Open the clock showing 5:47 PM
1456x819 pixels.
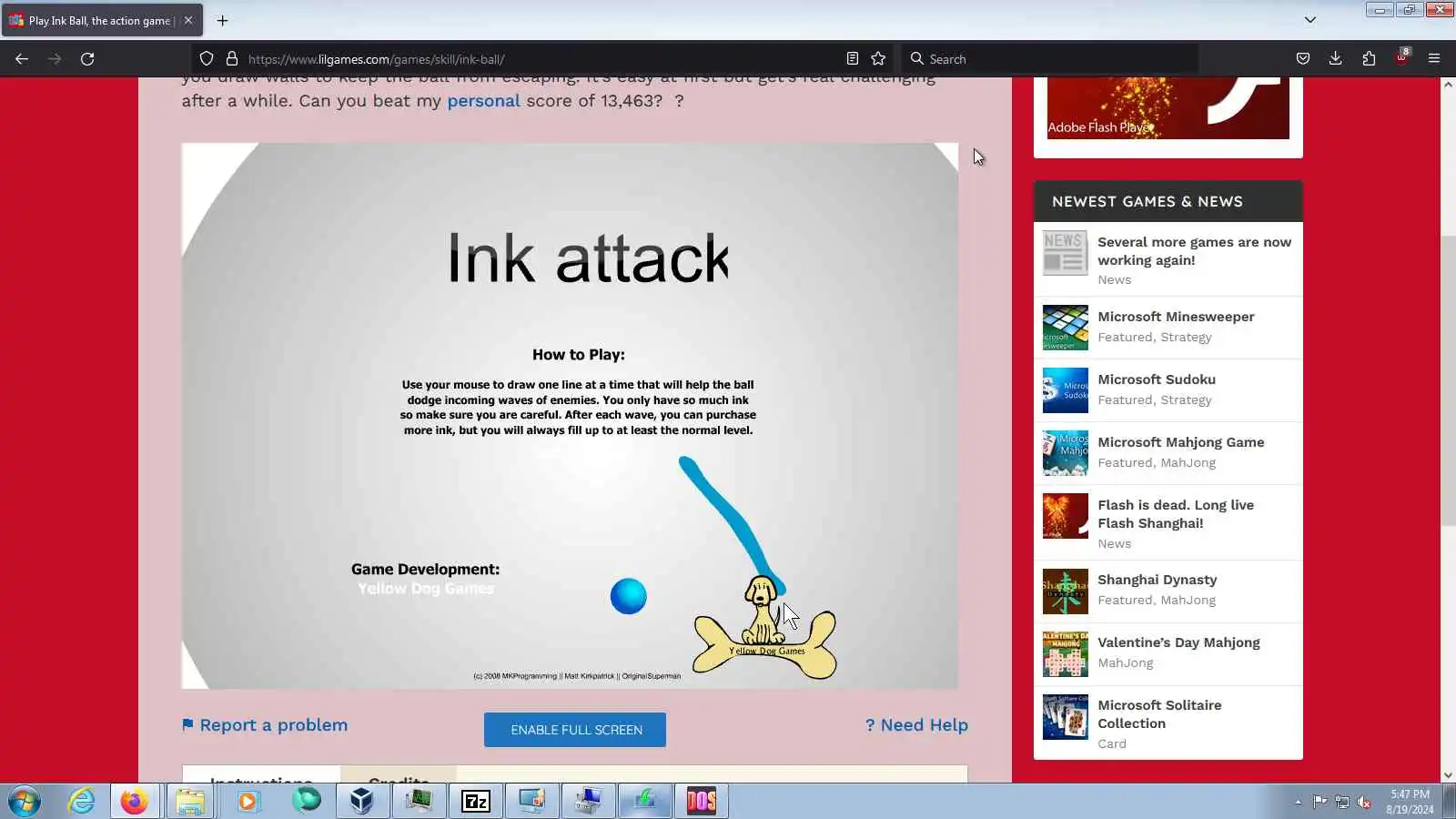1410,802
